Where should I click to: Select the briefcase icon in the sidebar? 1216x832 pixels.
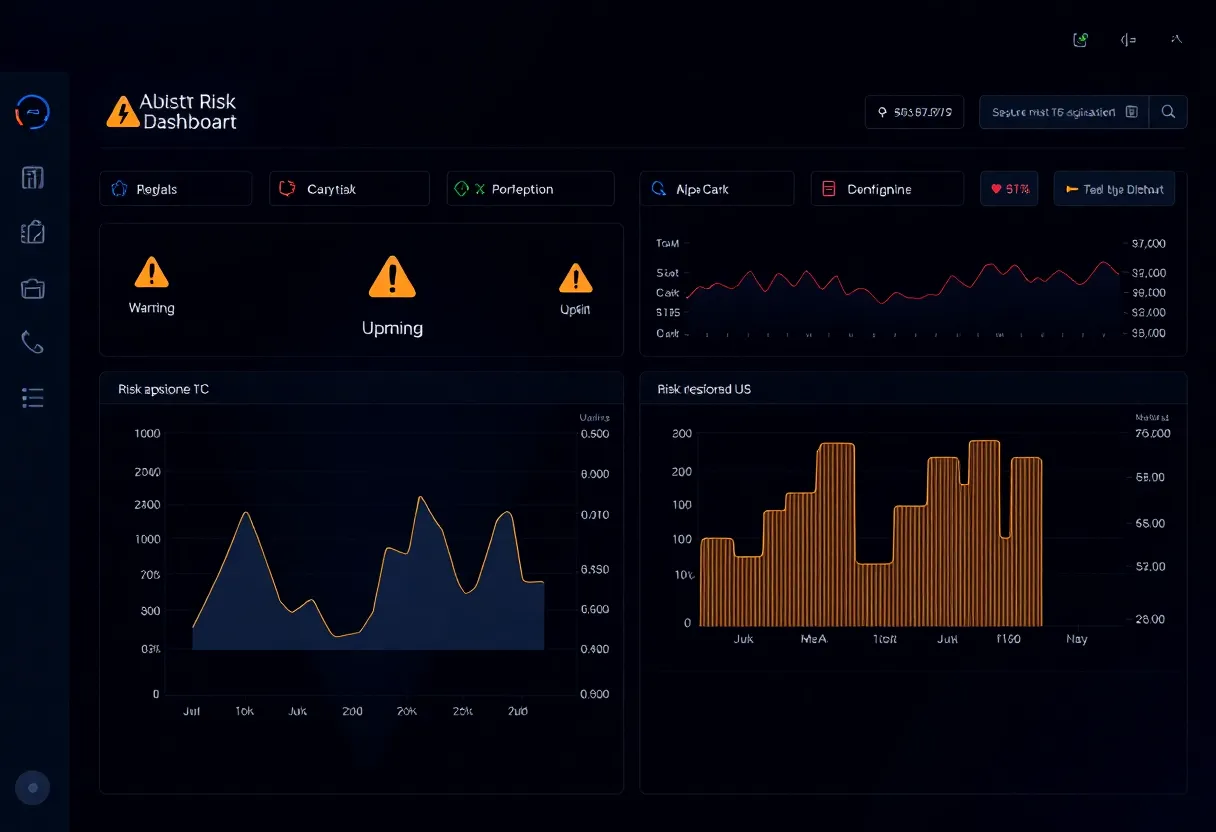32,288
